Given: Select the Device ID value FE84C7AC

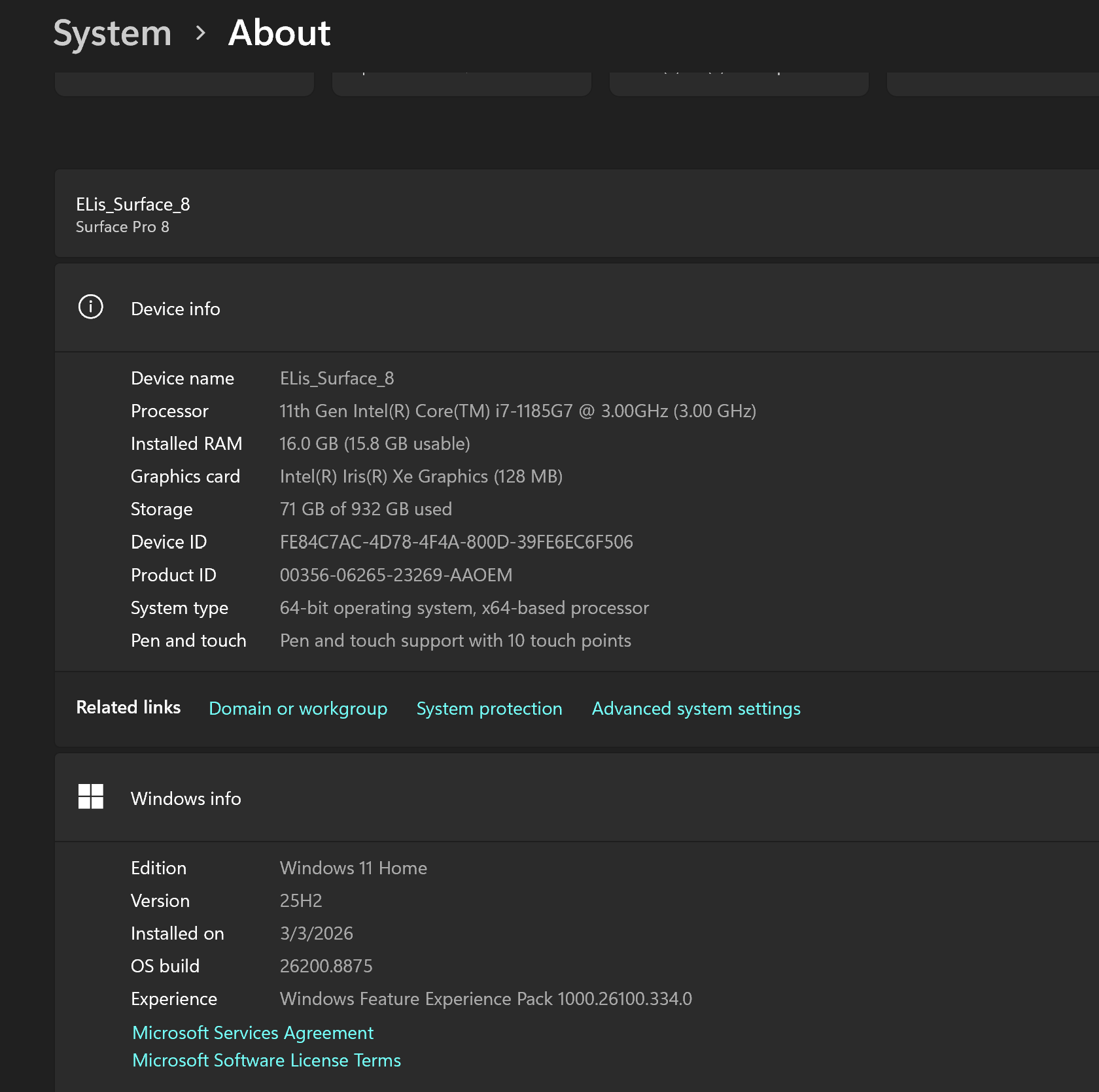Looking at the screenshot, I should 457,542.
